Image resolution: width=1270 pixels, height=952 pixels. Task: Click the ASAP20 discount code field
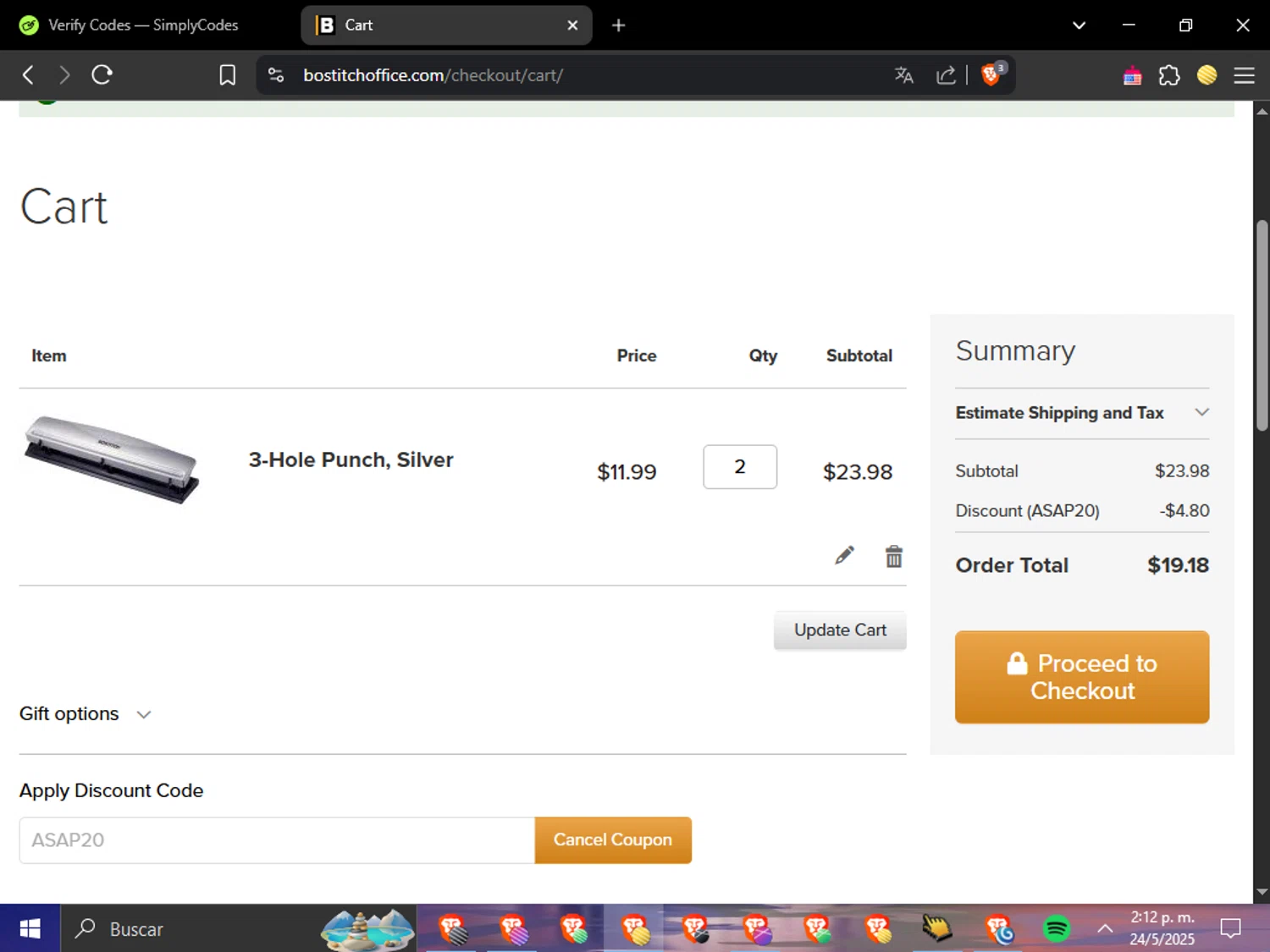point(277,840)
